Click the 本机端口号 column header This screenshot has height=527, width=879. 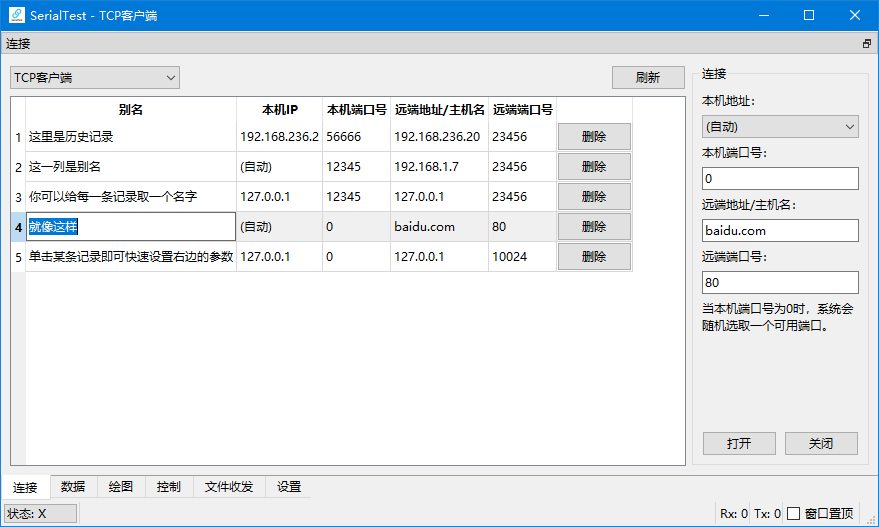(357, 109)
